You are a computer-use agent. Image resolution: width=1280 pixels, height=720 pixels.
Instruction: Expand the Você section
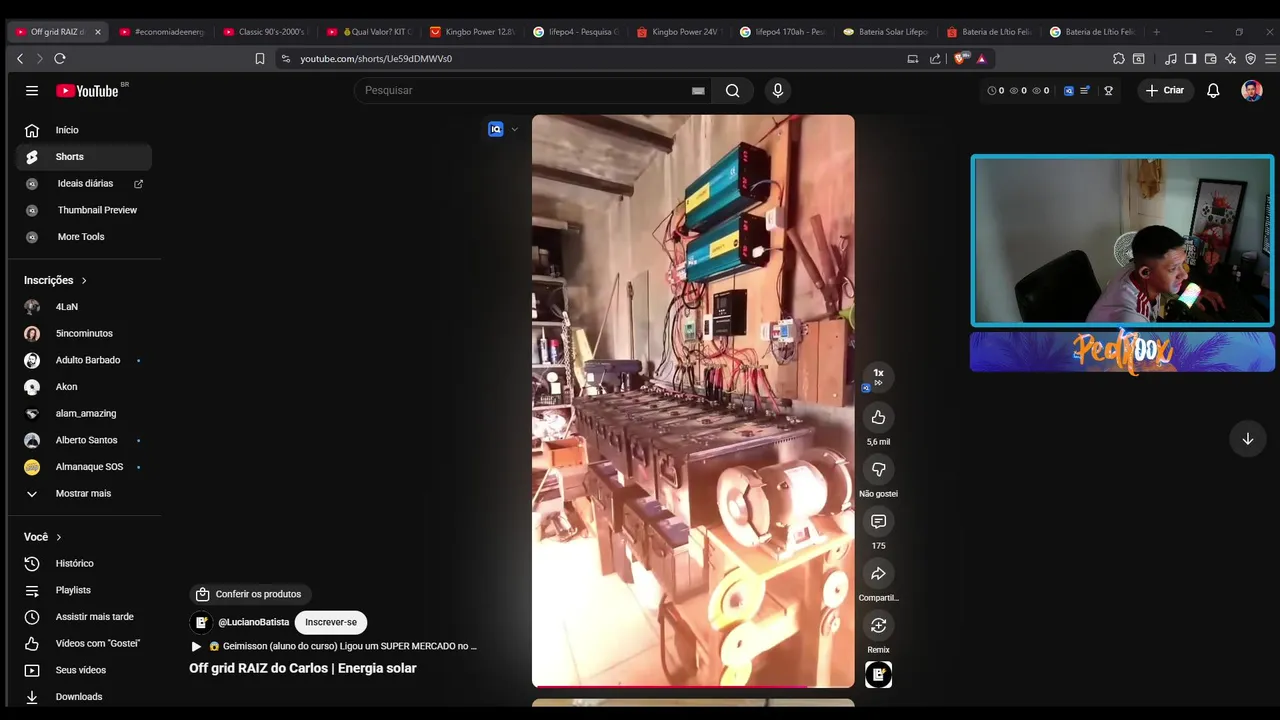point(43,537)
